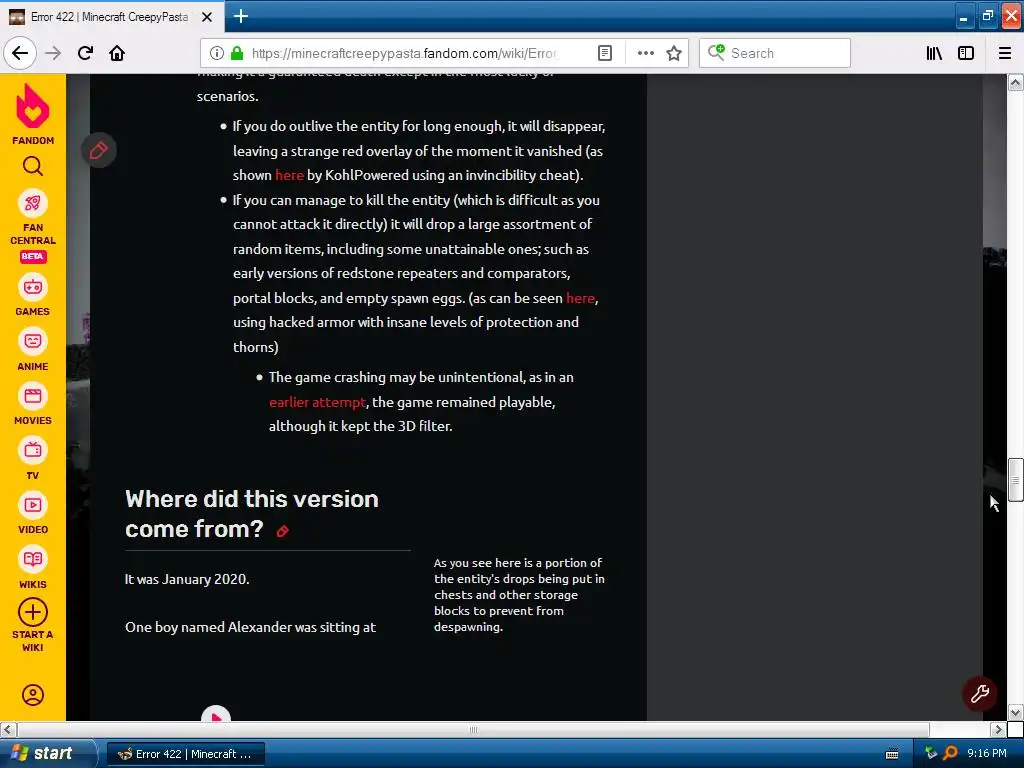Click the play button on video thumbnail
The image size is (1024, 768).
[x=216, y=716]
